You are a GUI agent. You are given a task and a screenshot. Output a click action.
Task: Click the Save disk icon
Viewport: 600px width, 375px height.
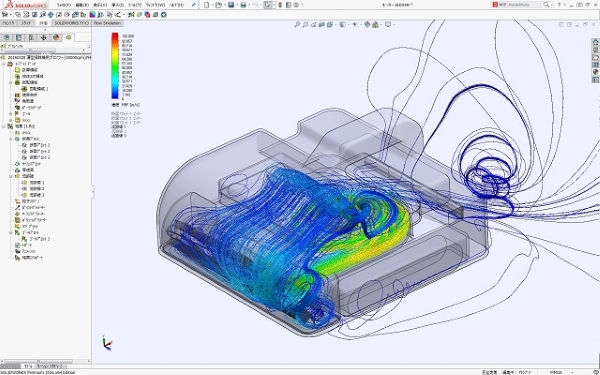click(x=231, y=5)
